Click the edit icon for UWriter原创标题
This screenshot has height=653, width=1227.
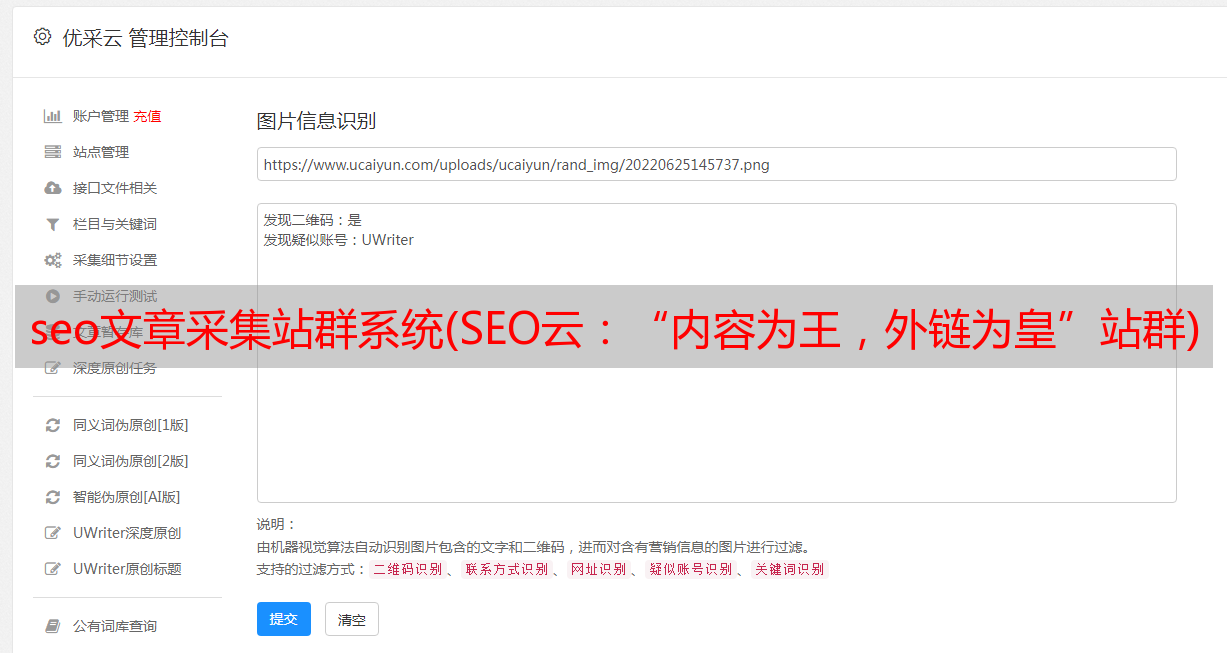[53, 569]
